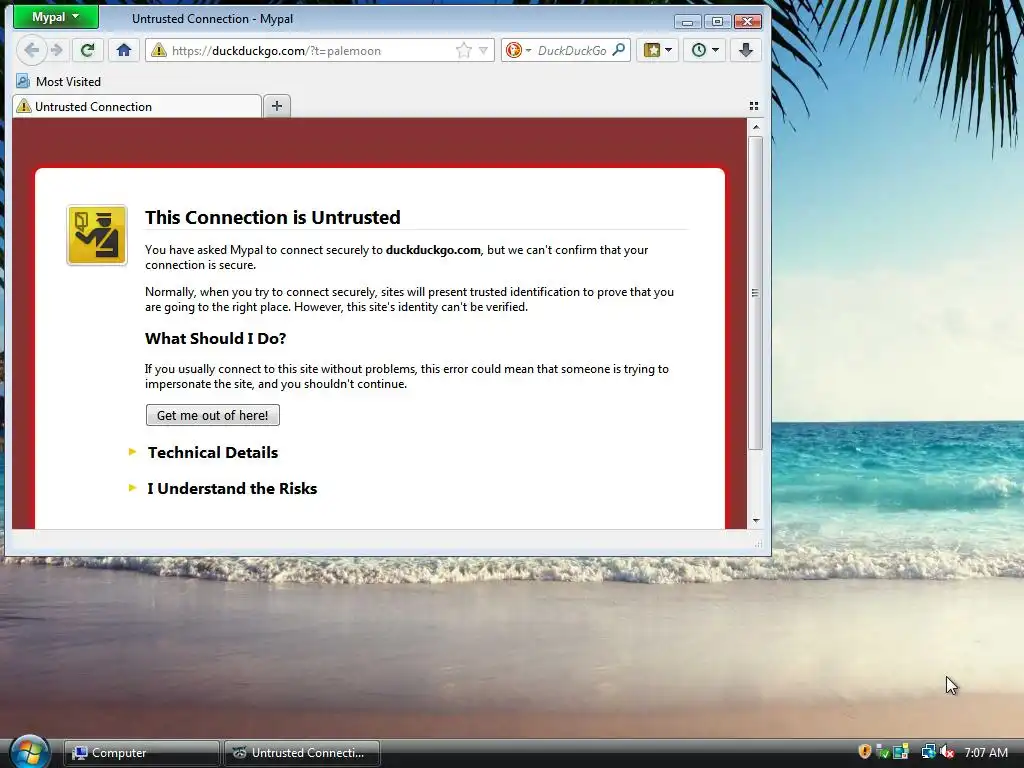Select the Untrusted Connection tab
This screenshot has height=768, width=1024.
tap(137, 106)
